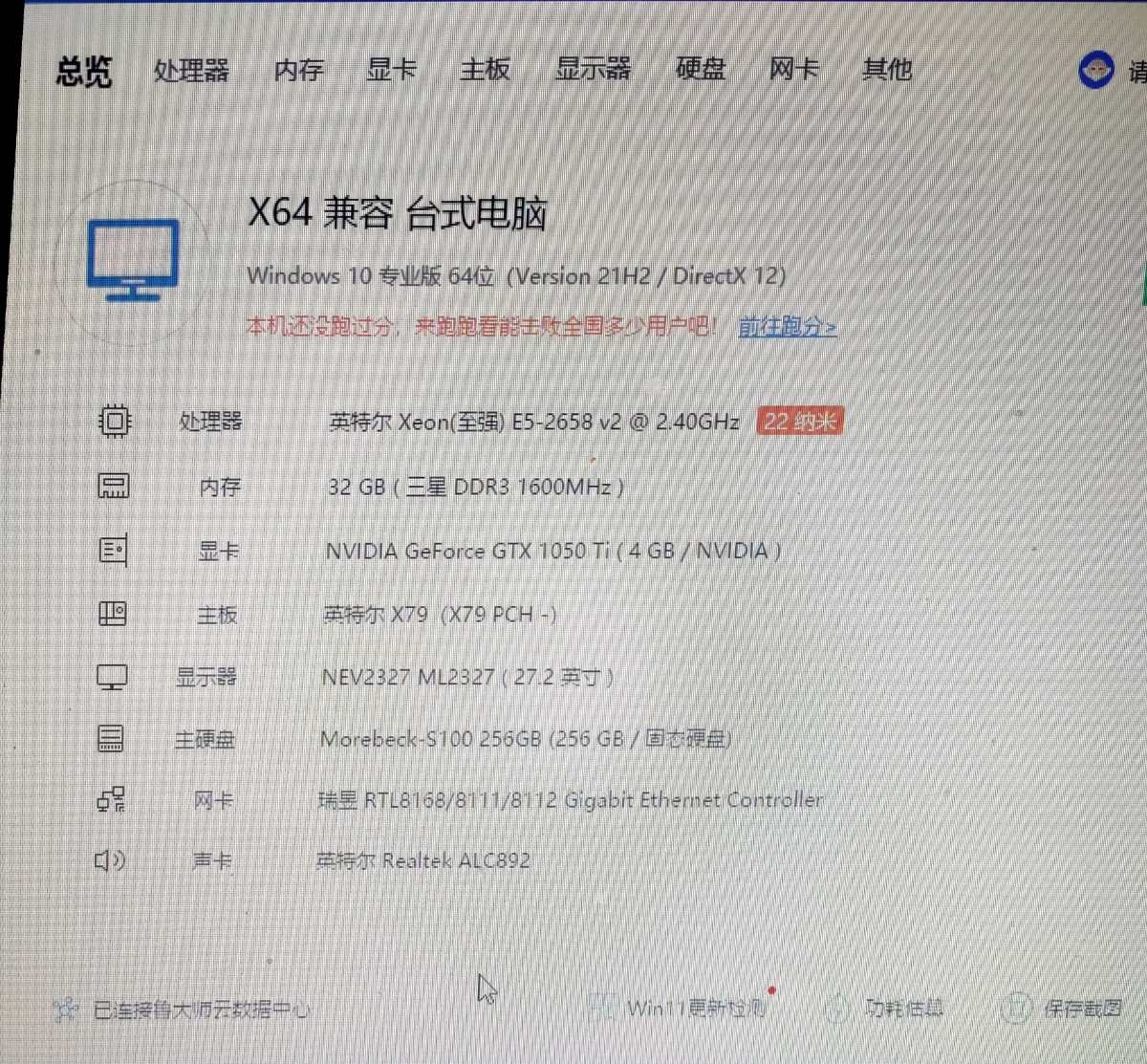Click the RTL8168 Gigabit Ethernet Controller text
The image size is (1147, 1064).
571,800
